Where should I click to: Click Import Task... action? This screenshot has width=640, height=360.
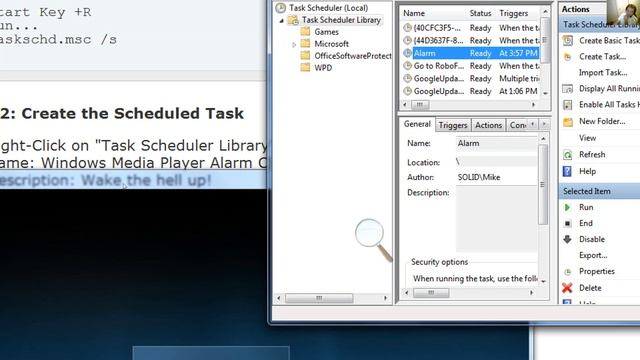[x=603, y=73]
